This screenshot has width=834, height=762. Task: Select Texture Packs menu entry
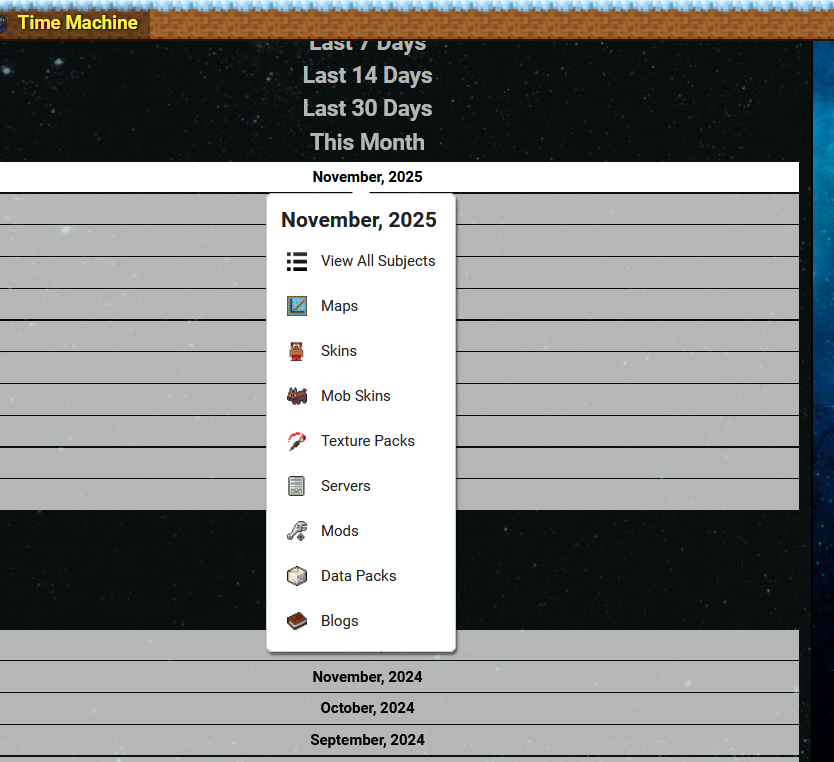tap(368, 441)
